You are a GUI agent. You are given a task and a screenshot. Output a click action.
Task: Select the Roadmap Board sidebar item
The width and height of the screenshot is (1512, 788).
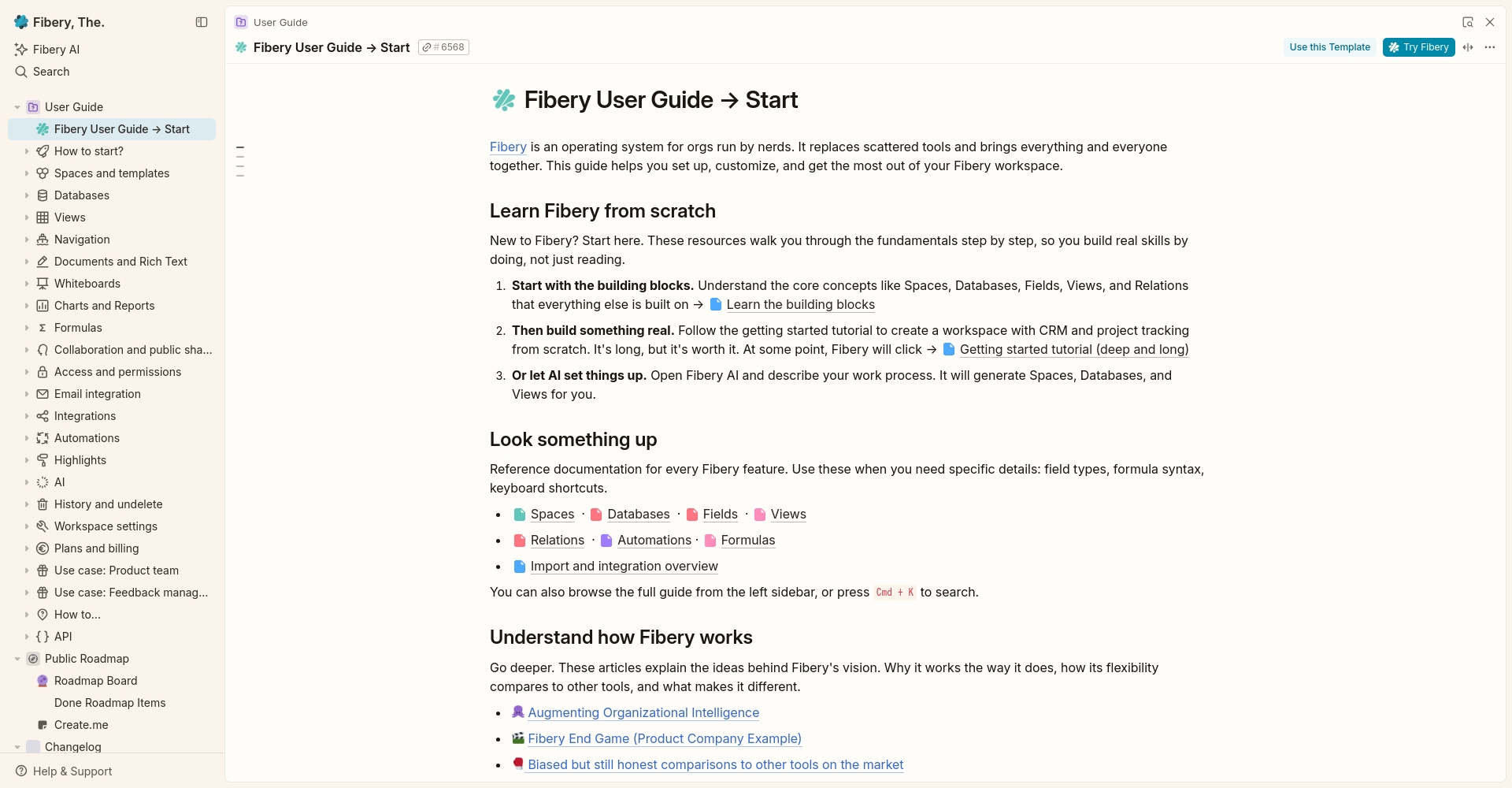pos(96,681)
